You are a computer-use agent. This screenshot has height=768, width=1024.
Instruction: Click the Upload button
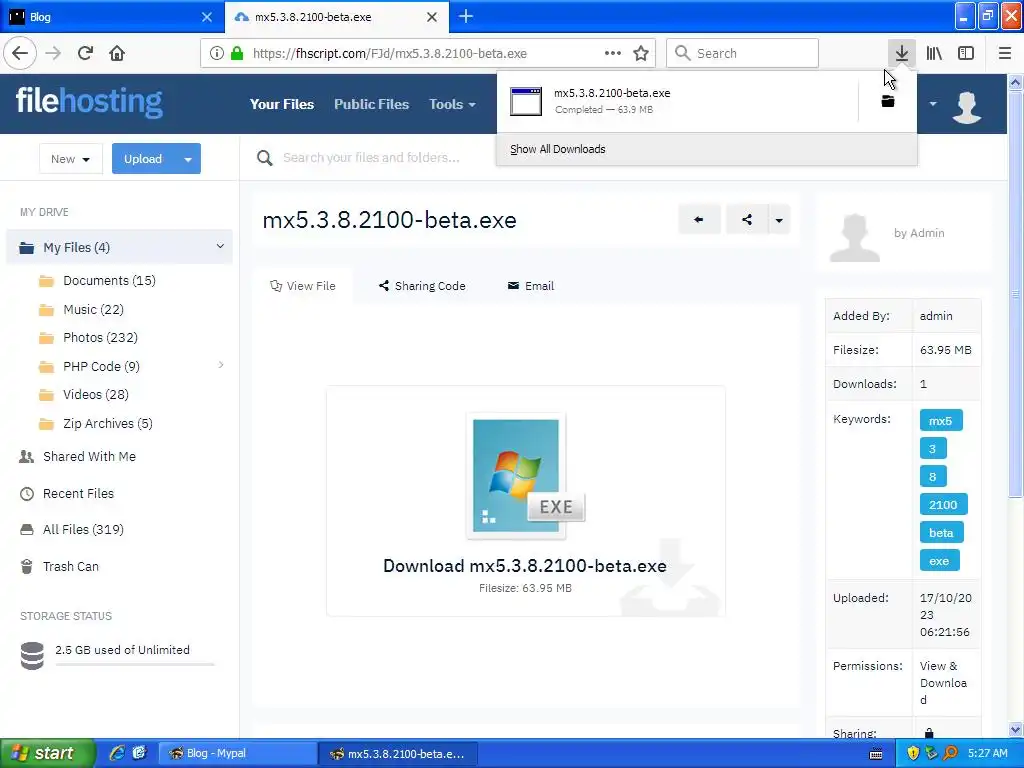(x=143, y=159)
